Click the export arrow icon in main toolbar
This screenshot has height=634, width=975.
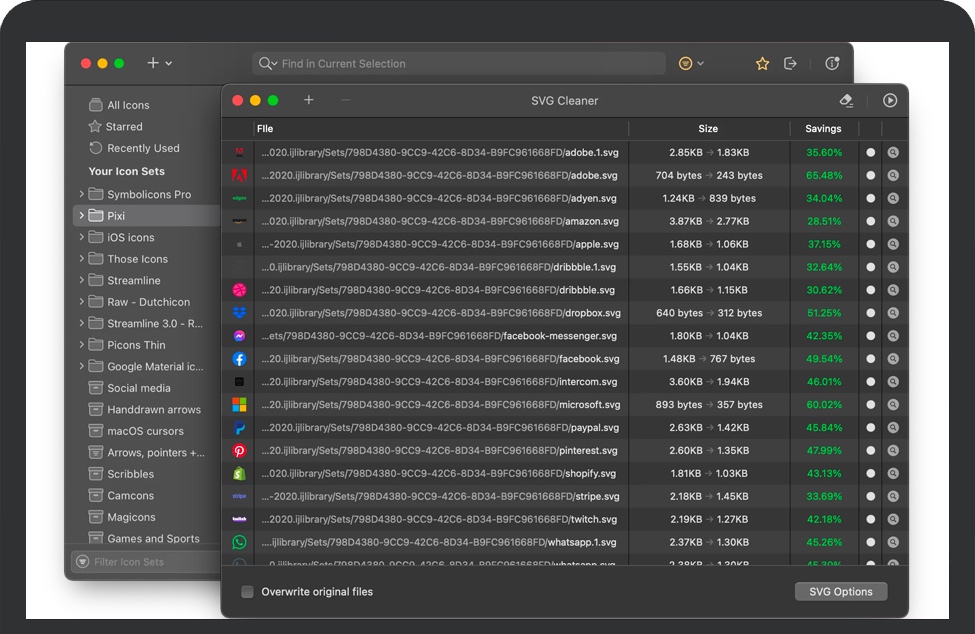click(x=790, y=63)
